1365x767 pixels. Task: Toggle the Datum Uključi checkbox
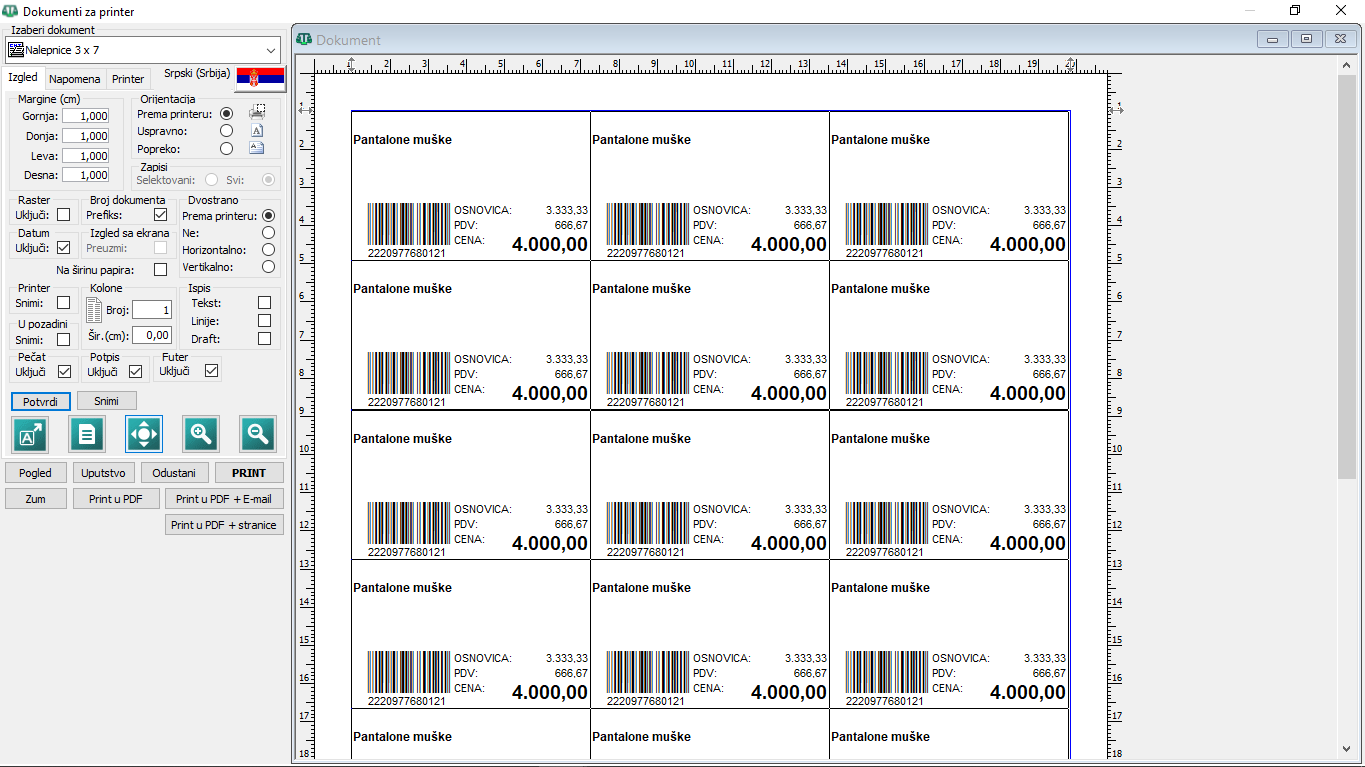[64, 247]
